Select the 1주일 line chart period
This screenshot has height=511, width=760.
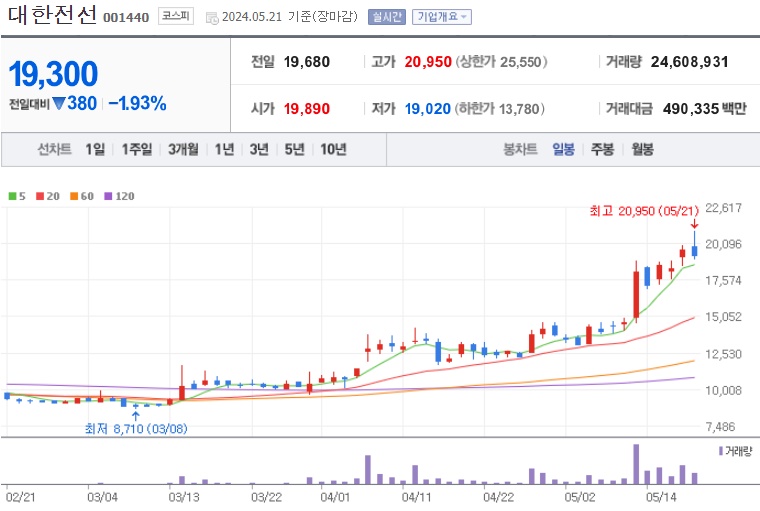[137, 149]
